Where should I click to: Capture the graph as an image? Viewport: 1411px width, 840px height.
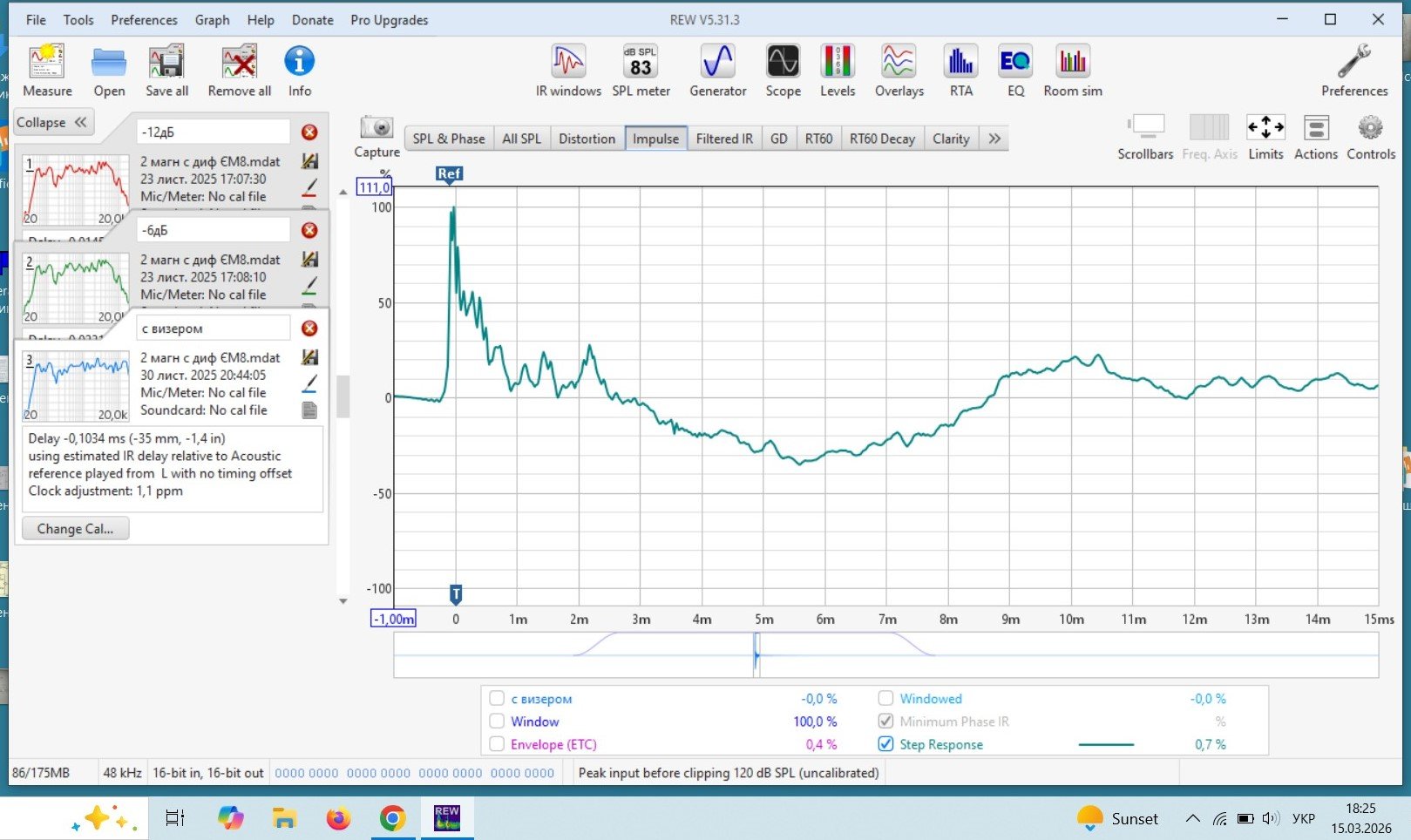point(376,137)
